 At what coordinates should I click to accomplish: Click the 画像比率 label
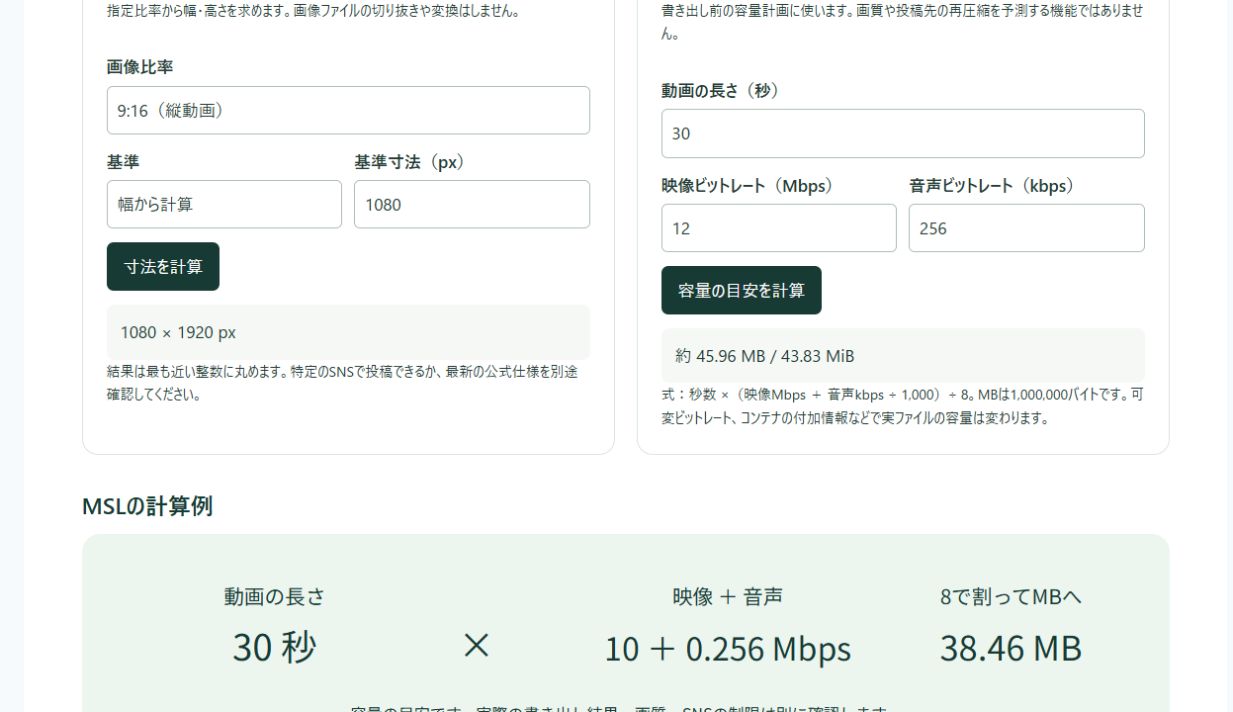point(140,67)
